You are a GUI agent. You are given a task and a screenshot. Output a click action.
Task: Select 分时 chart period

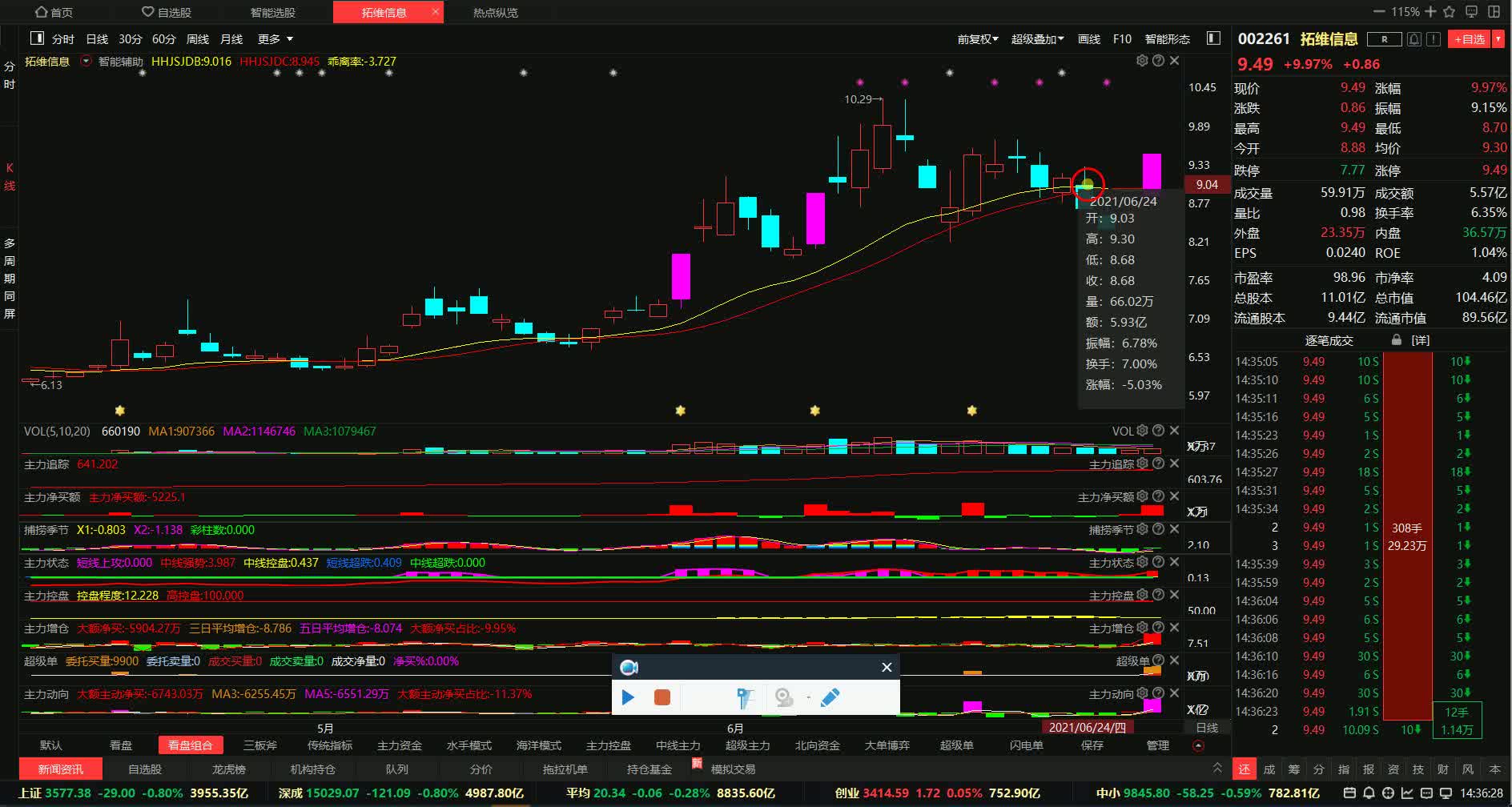62,38
